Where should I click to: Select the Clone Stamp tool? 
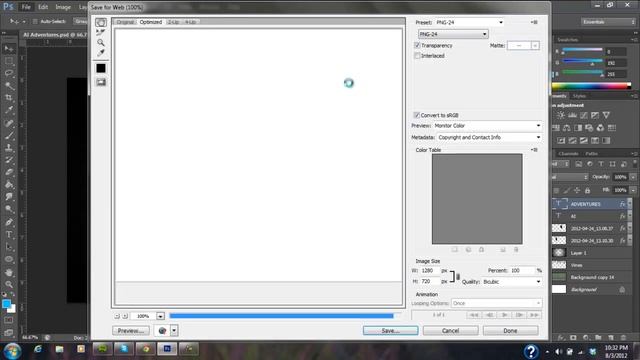coord(9,147)
